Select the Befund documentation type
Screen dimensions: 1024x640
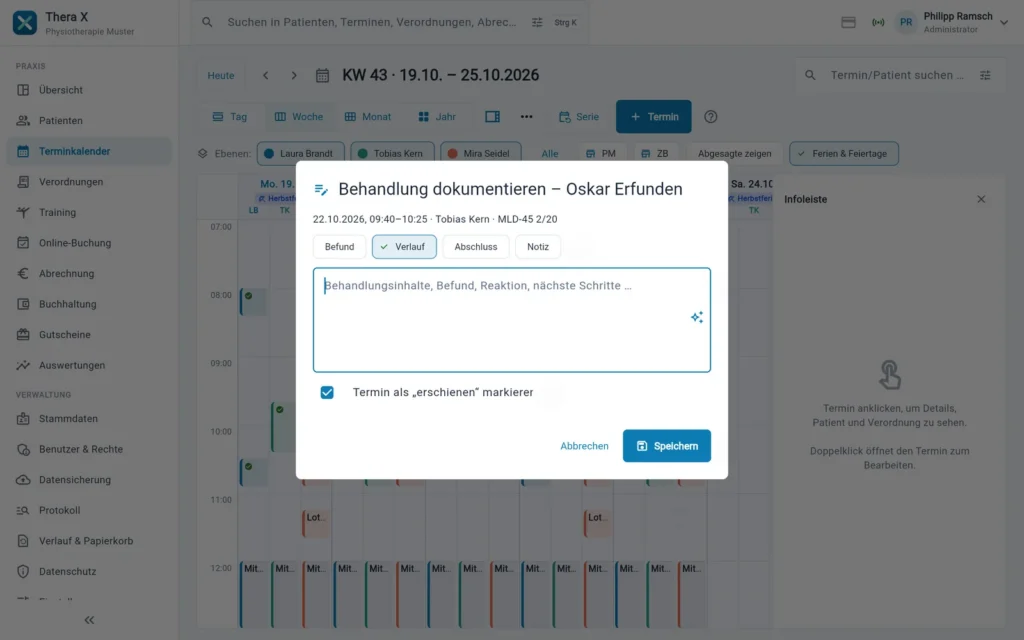click(x=340, y=247)
